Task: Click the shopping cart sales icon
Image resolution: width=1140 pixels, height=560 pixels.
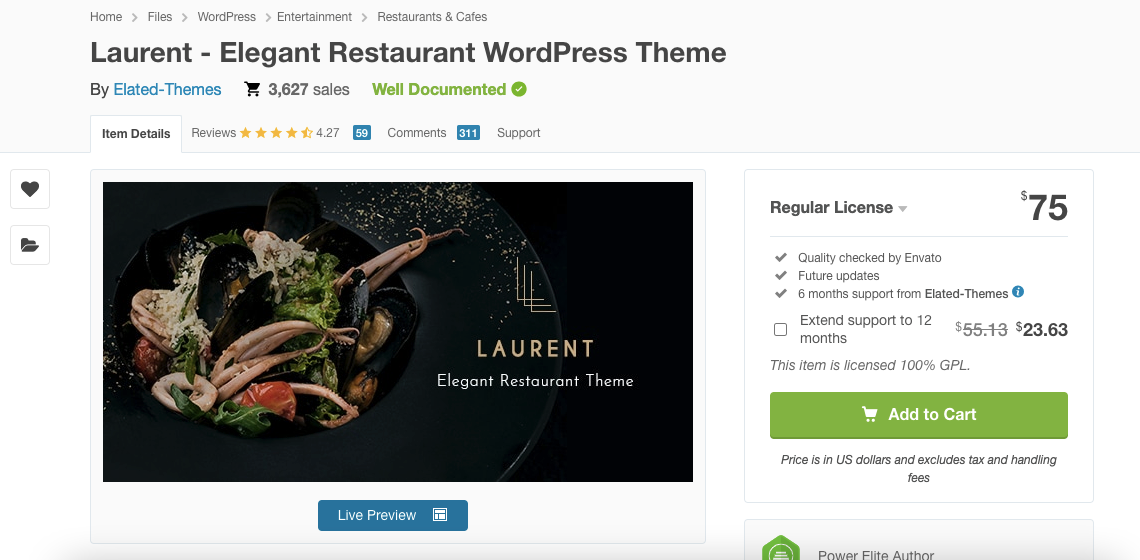Action: pyautogui.click(x=252, y=89)
